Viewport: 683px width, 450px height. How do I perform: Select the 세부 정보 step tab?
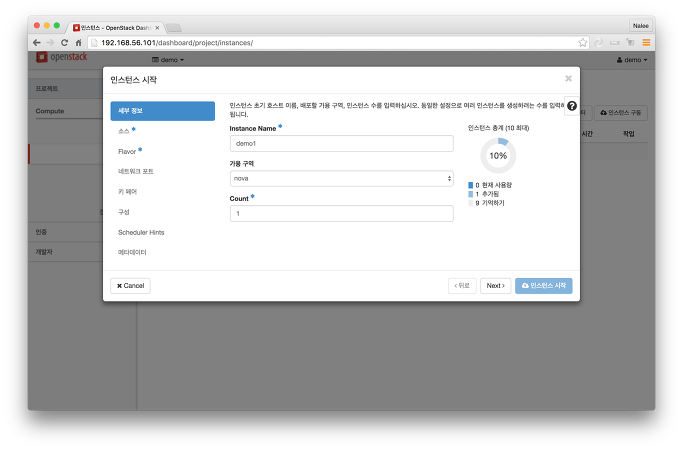tap(162, 111)
